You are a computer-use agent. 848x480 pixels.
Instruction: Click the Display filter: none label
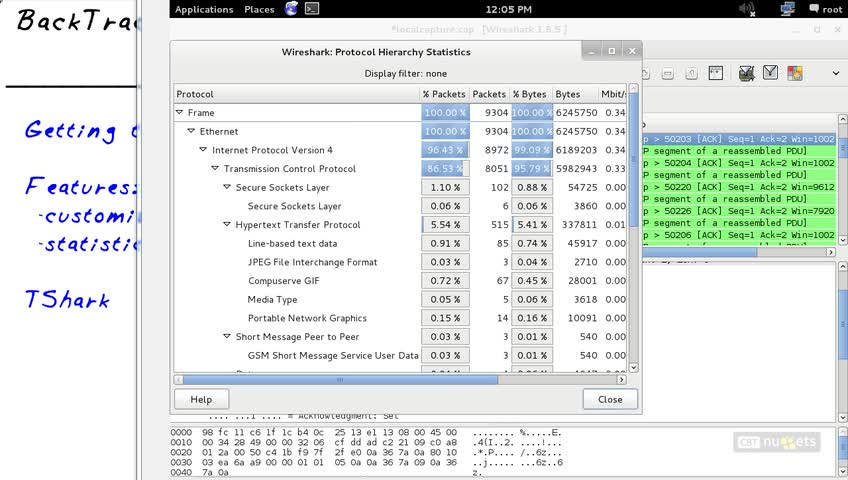tap(406, 74)
